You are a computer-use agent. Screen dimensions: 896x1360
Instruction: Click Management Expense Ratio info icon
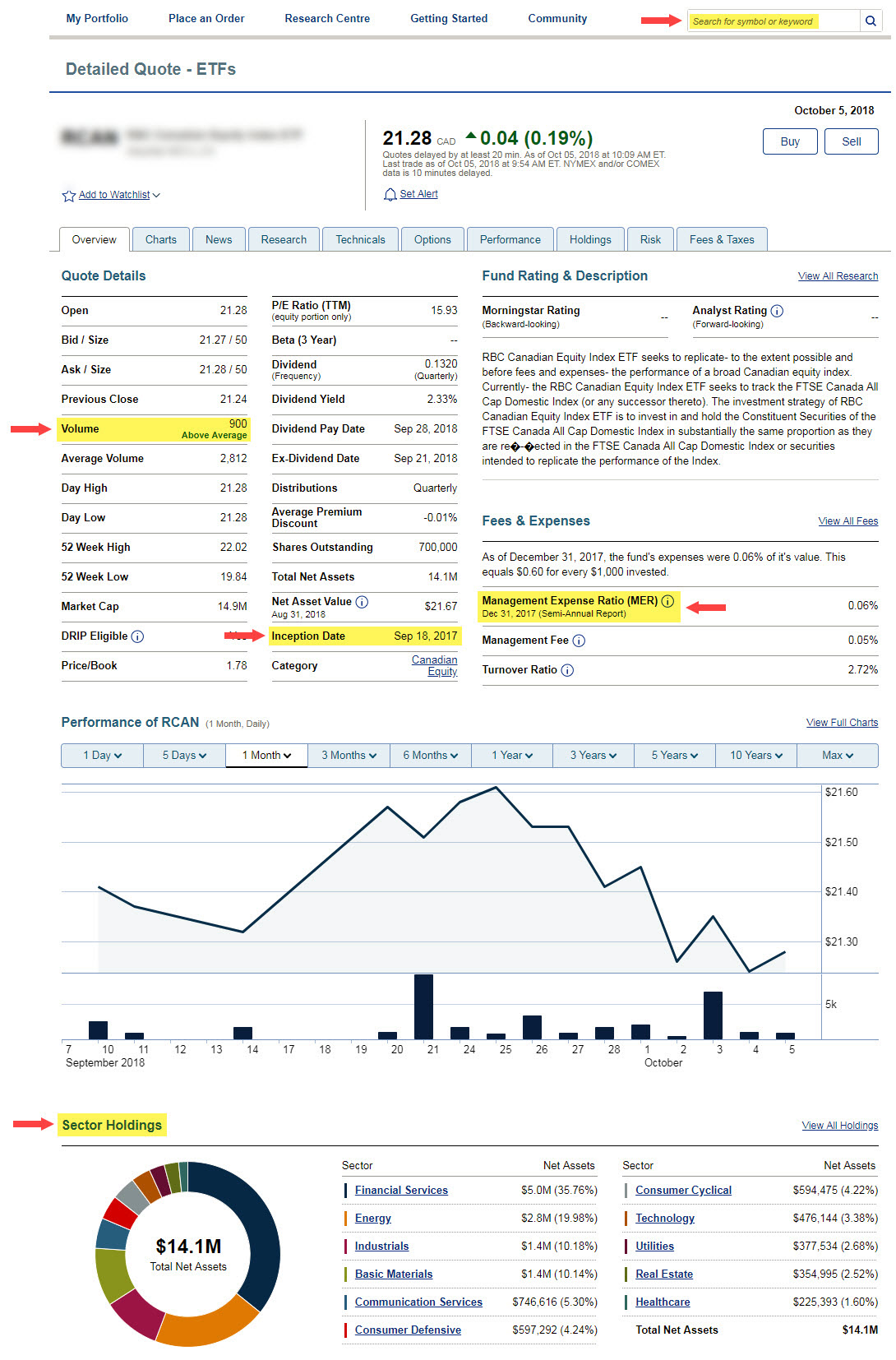[x=667, y=601]
